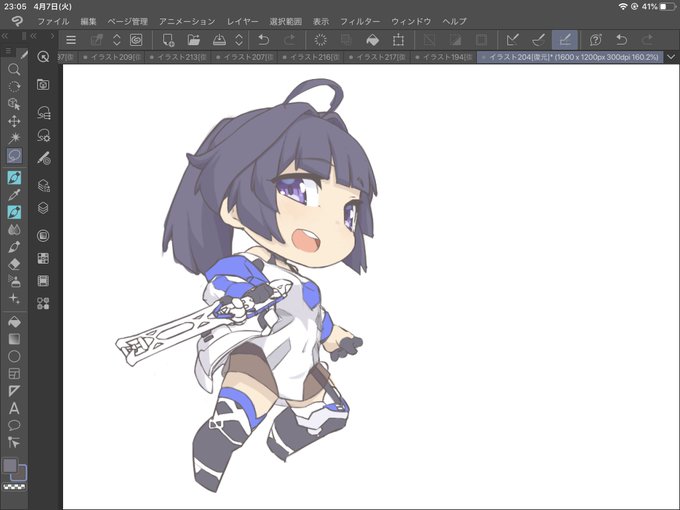The height and width of the screenshot is (510, 680).
Task: Select the Rotate view tool
Action: click(x=14, y=87)
